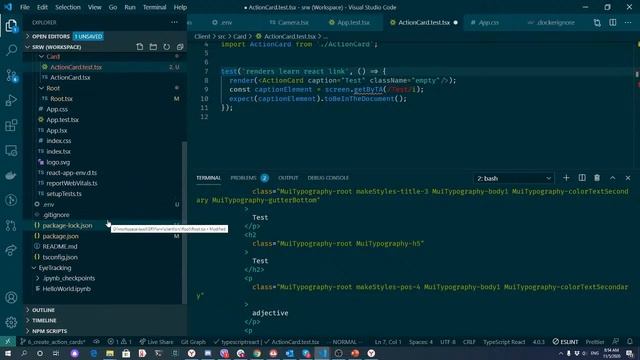
Task: Change language mode TypeScript React
Action: tap(504, 342)
